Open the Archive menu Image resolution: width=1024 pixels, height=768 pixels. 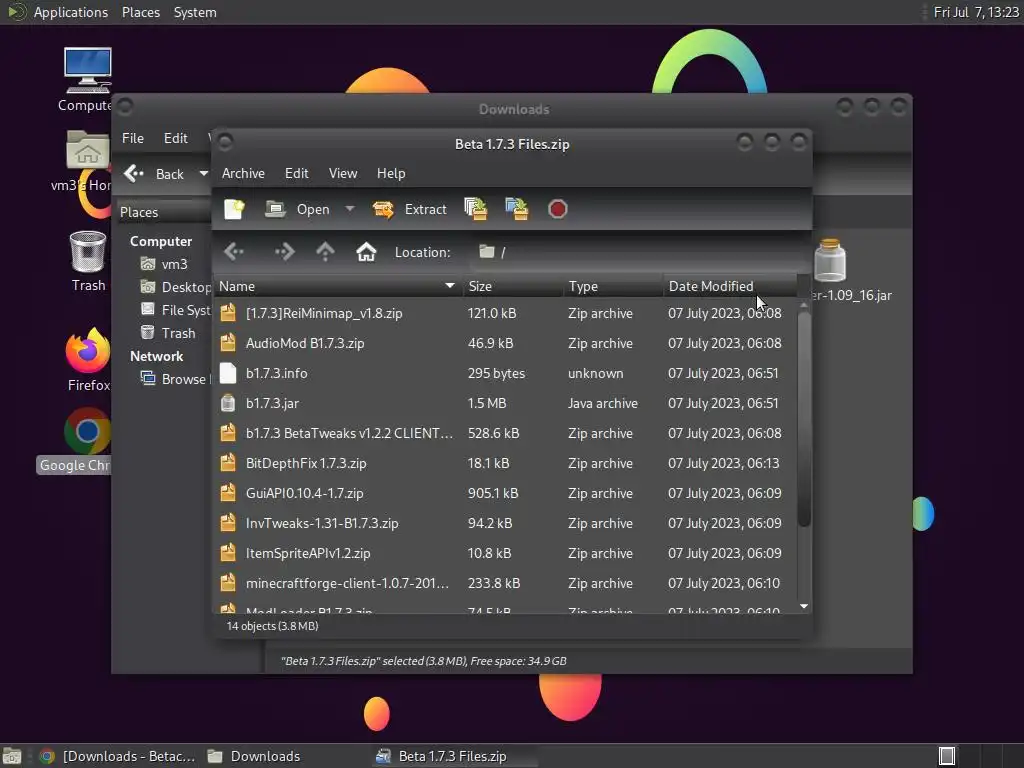(243, 173)
